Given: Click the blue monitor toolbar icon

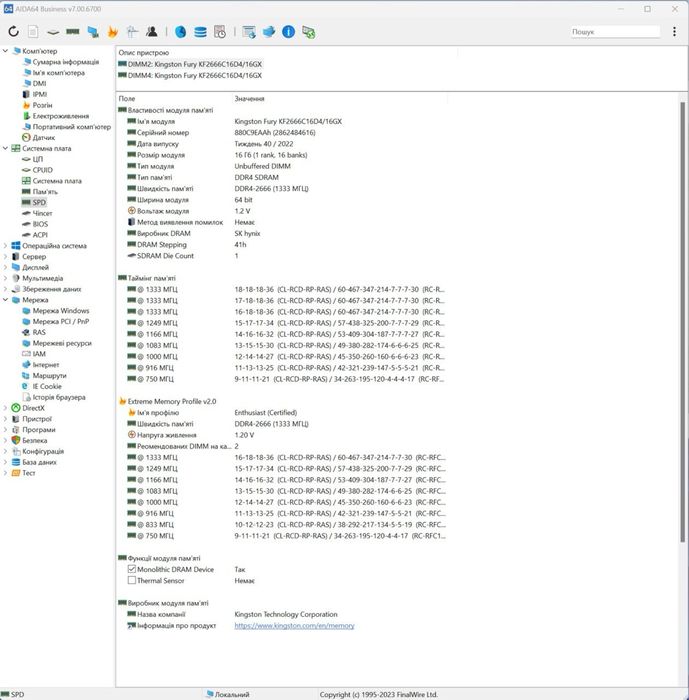Looking at the screenshot, I should [x=93, y=32].
